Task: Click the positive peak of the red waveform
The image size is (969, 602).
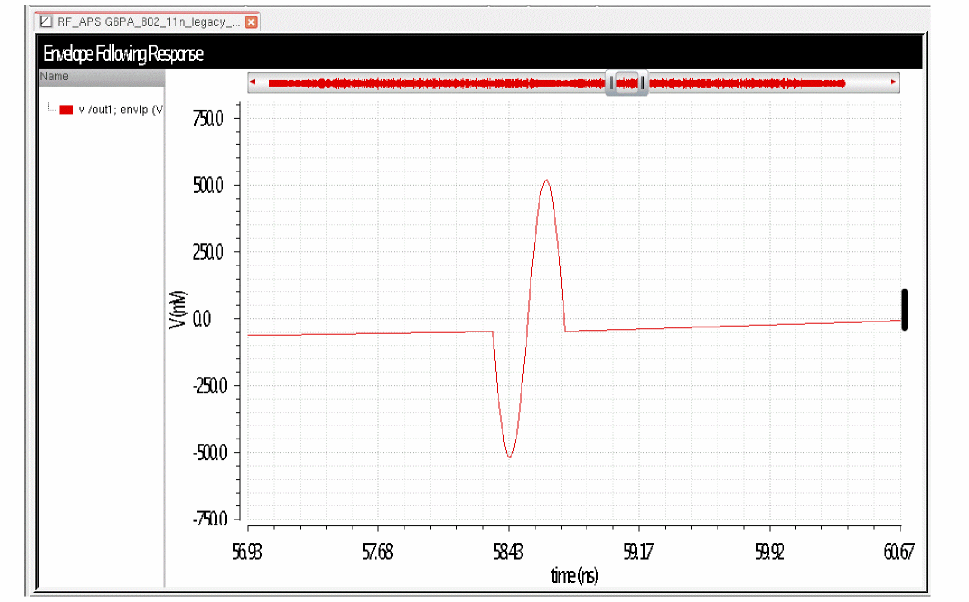Action: pyautogui.click(x=546, y=180)
